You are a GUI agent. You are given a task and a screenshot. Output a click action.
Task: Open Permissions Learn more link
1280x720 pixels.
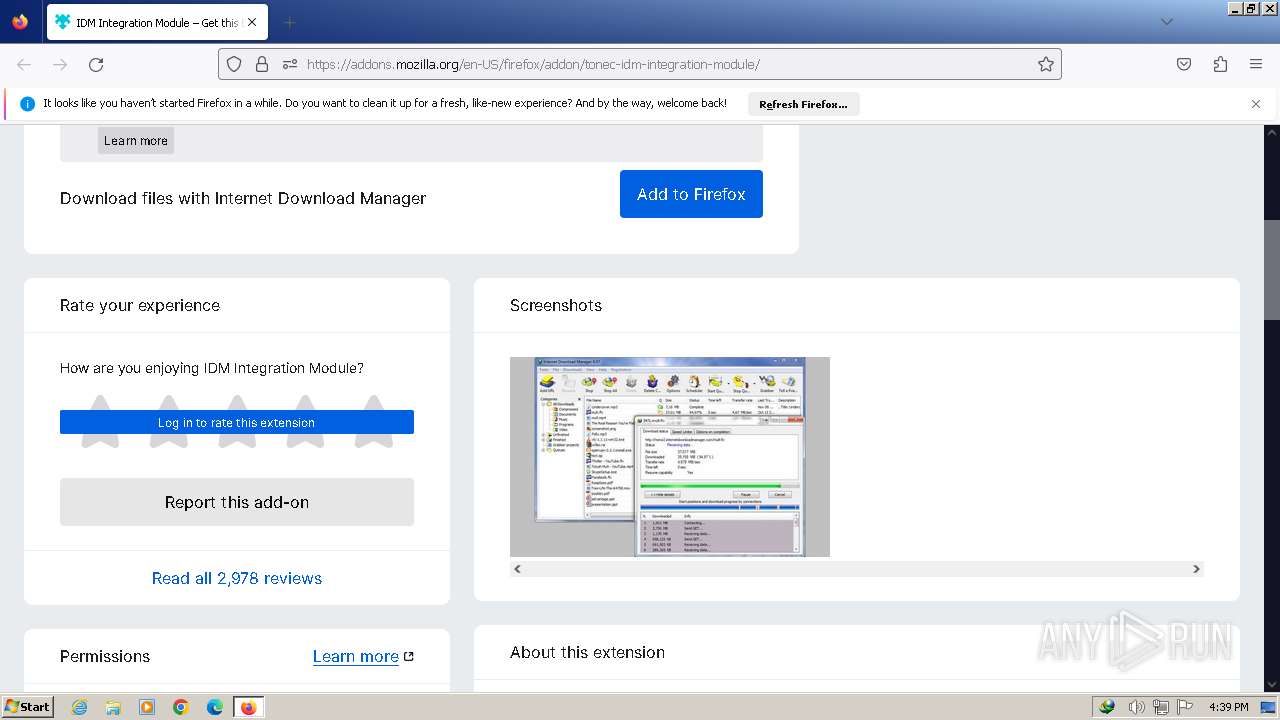363,656
